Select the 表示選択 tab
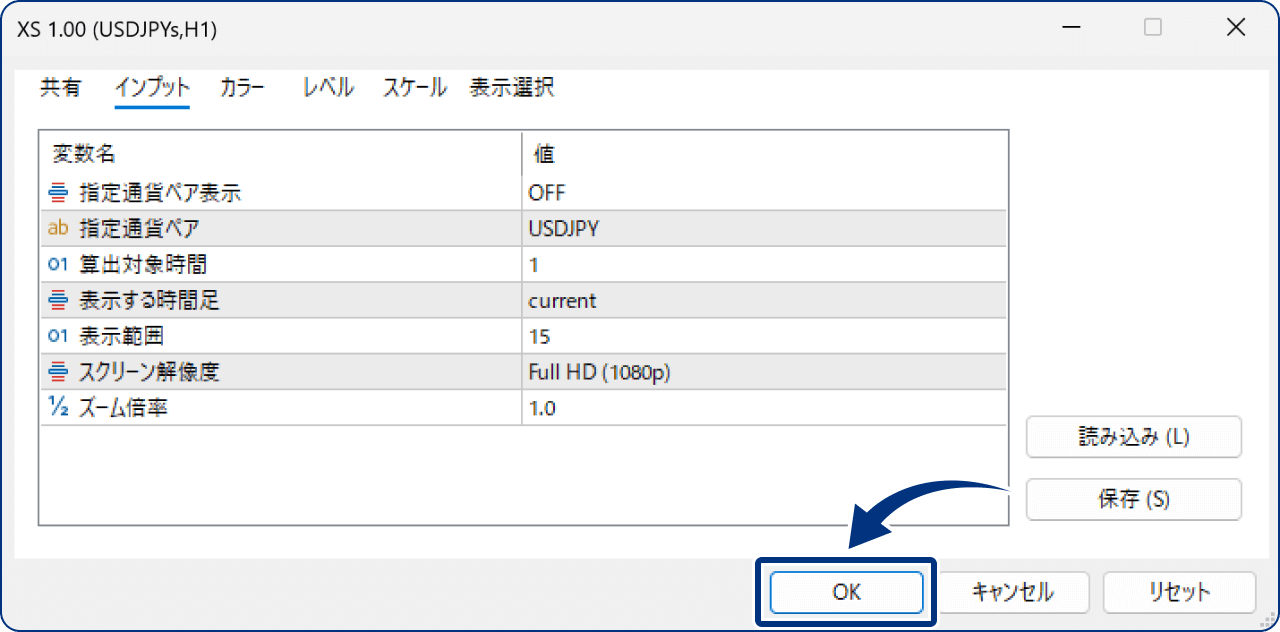This screenshot has height=632, width=1280. (512, 88)
